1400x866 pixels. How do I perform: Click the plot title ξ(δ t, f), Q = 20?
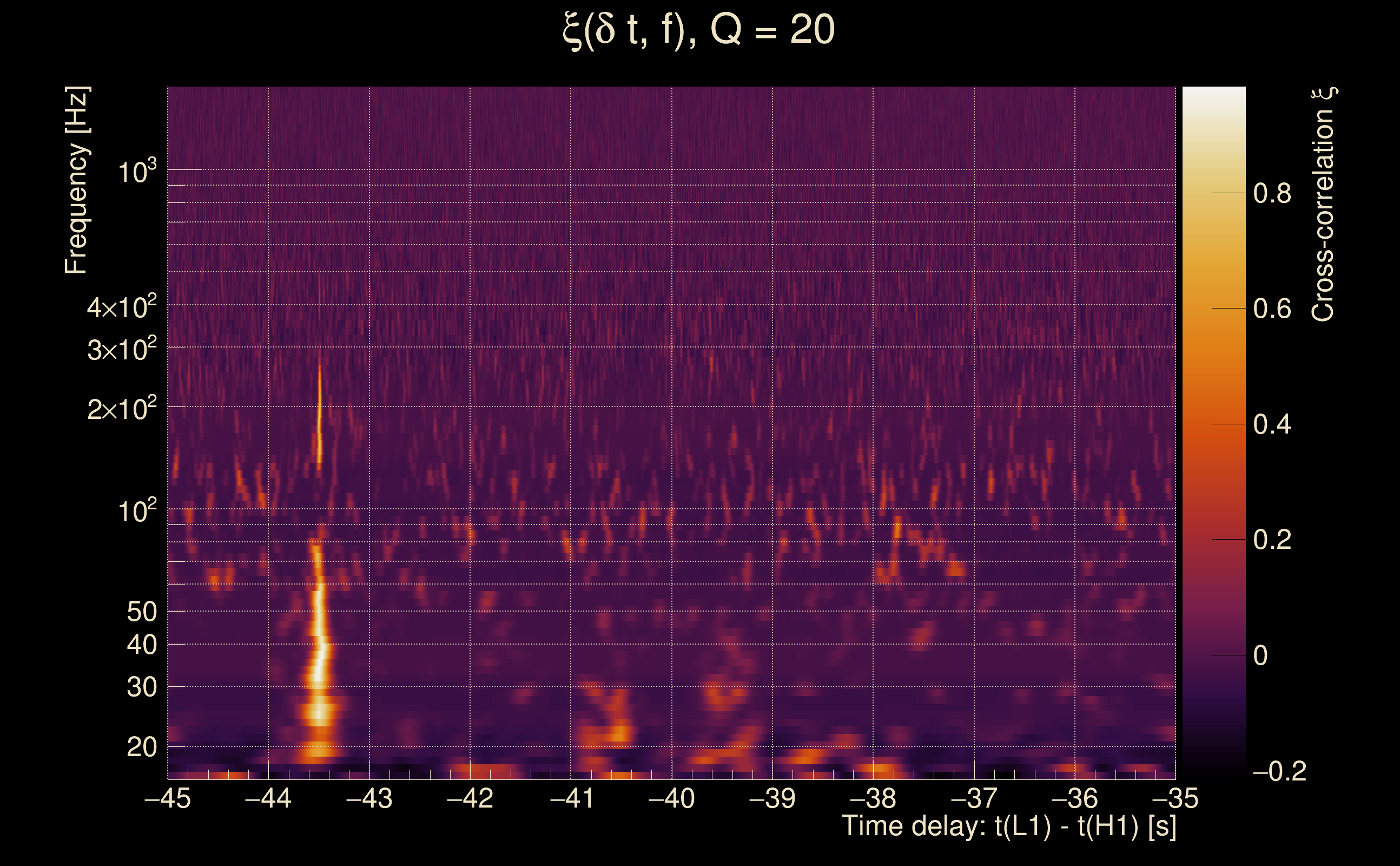coord(699,30)
